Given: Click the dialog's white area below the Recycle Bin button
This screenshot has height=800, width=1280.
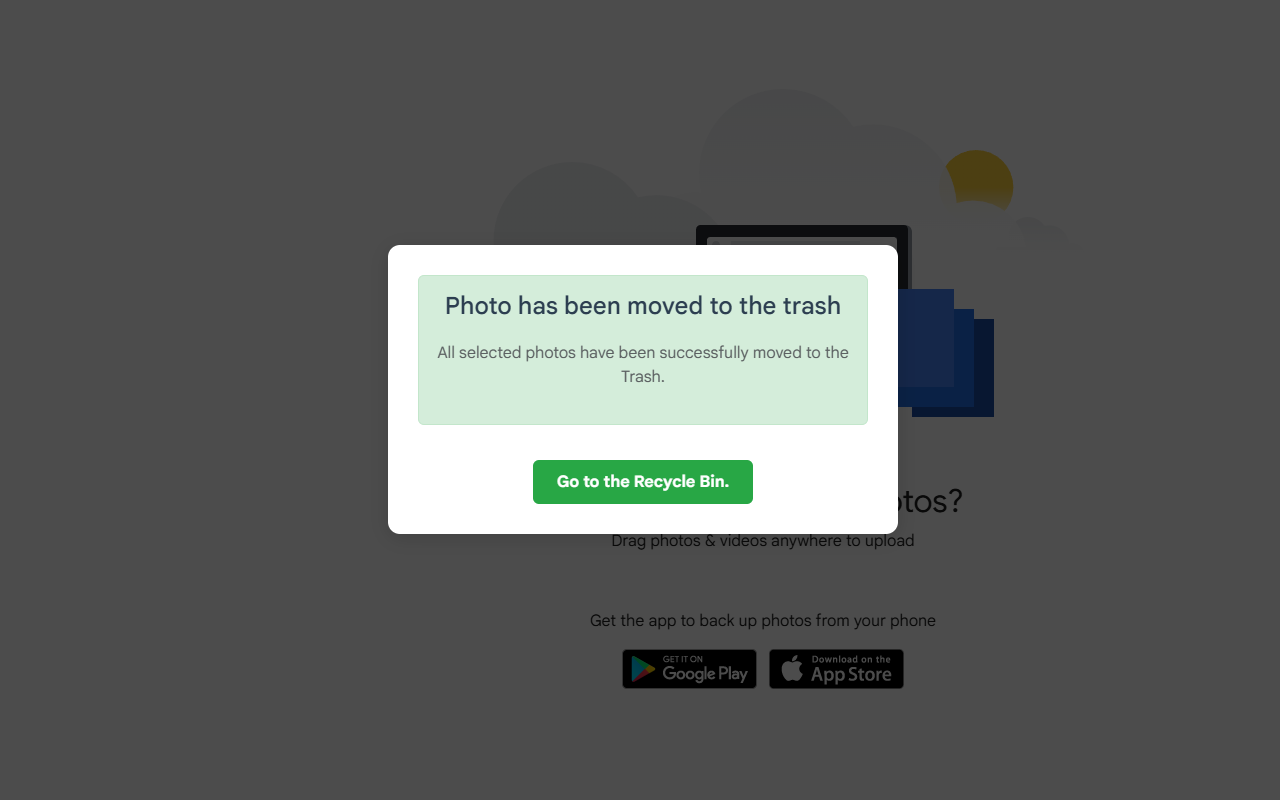Looking at the screenshot, I should pyautogui.click(x=643, y=519).
